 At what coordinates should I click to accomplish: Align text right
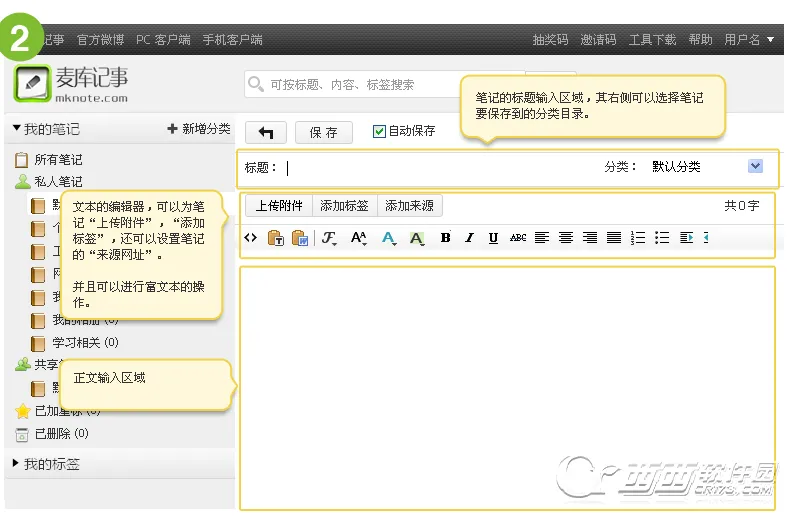click(590, 237)
